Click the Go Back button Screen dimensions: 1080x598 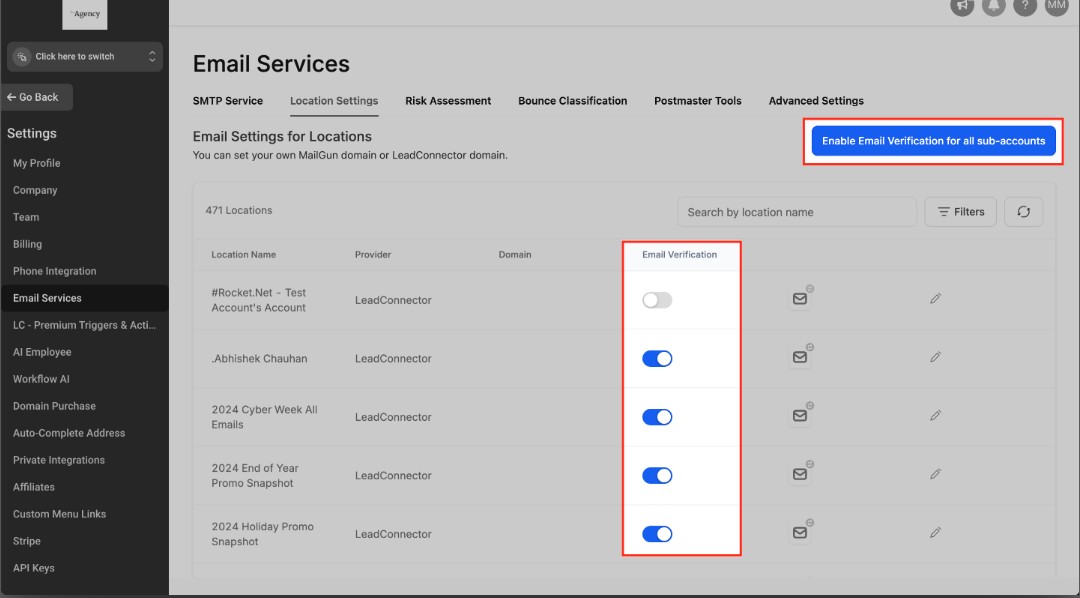[x=37, y=97]
